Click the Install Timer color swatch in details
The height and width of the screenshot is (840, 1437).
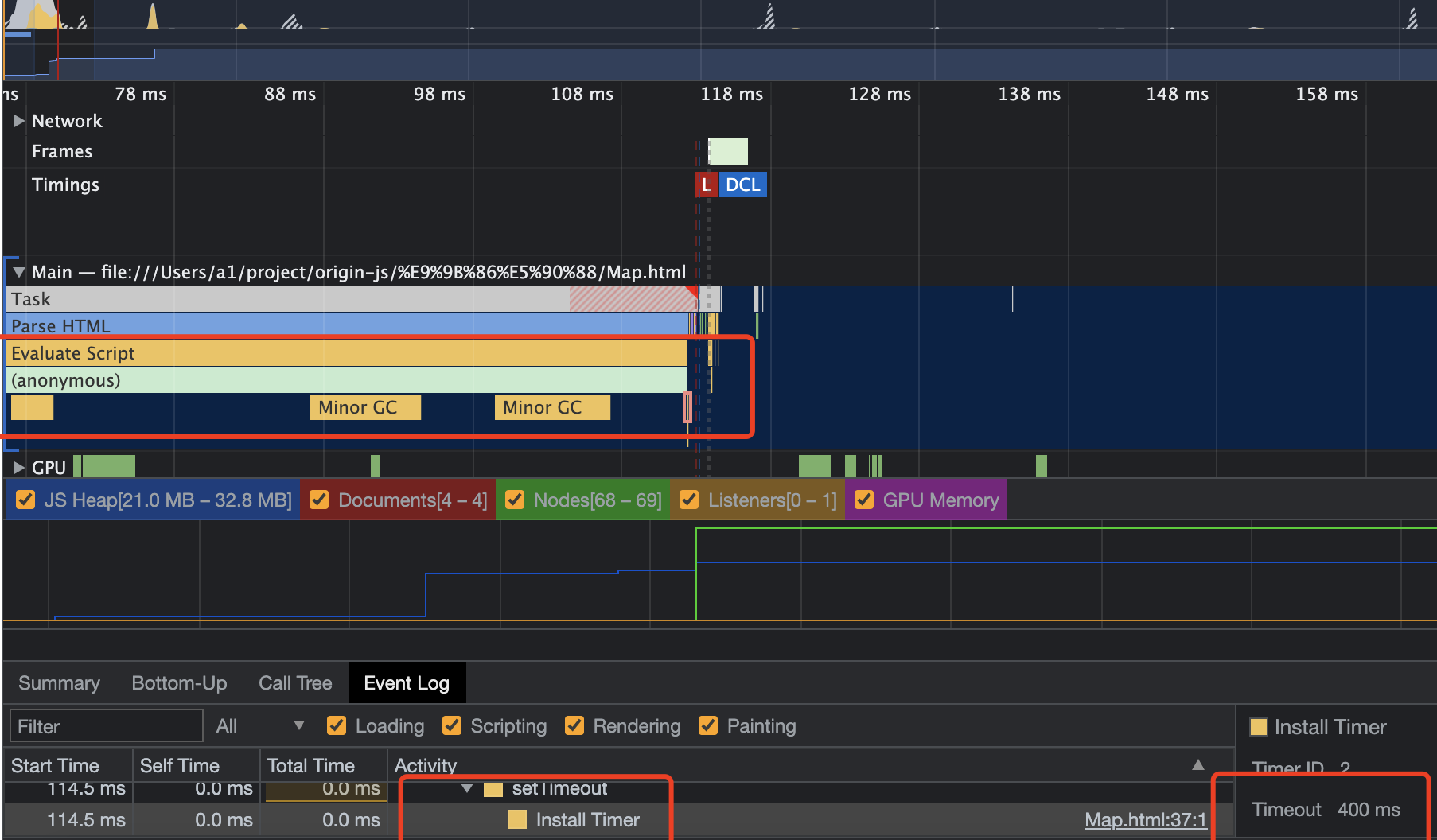(1259, 726)
